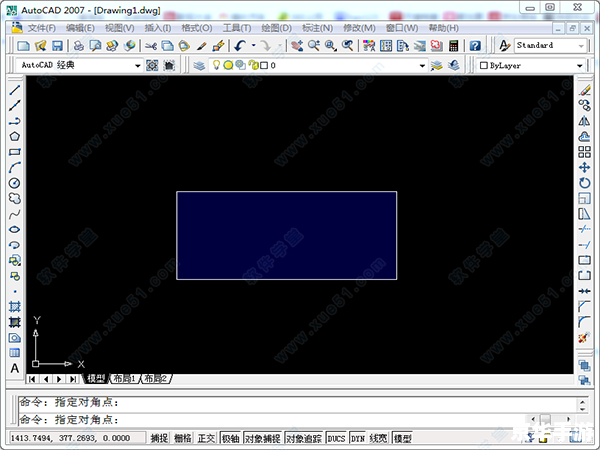
Task: Select the Move tool
Action: pos(585,168)
